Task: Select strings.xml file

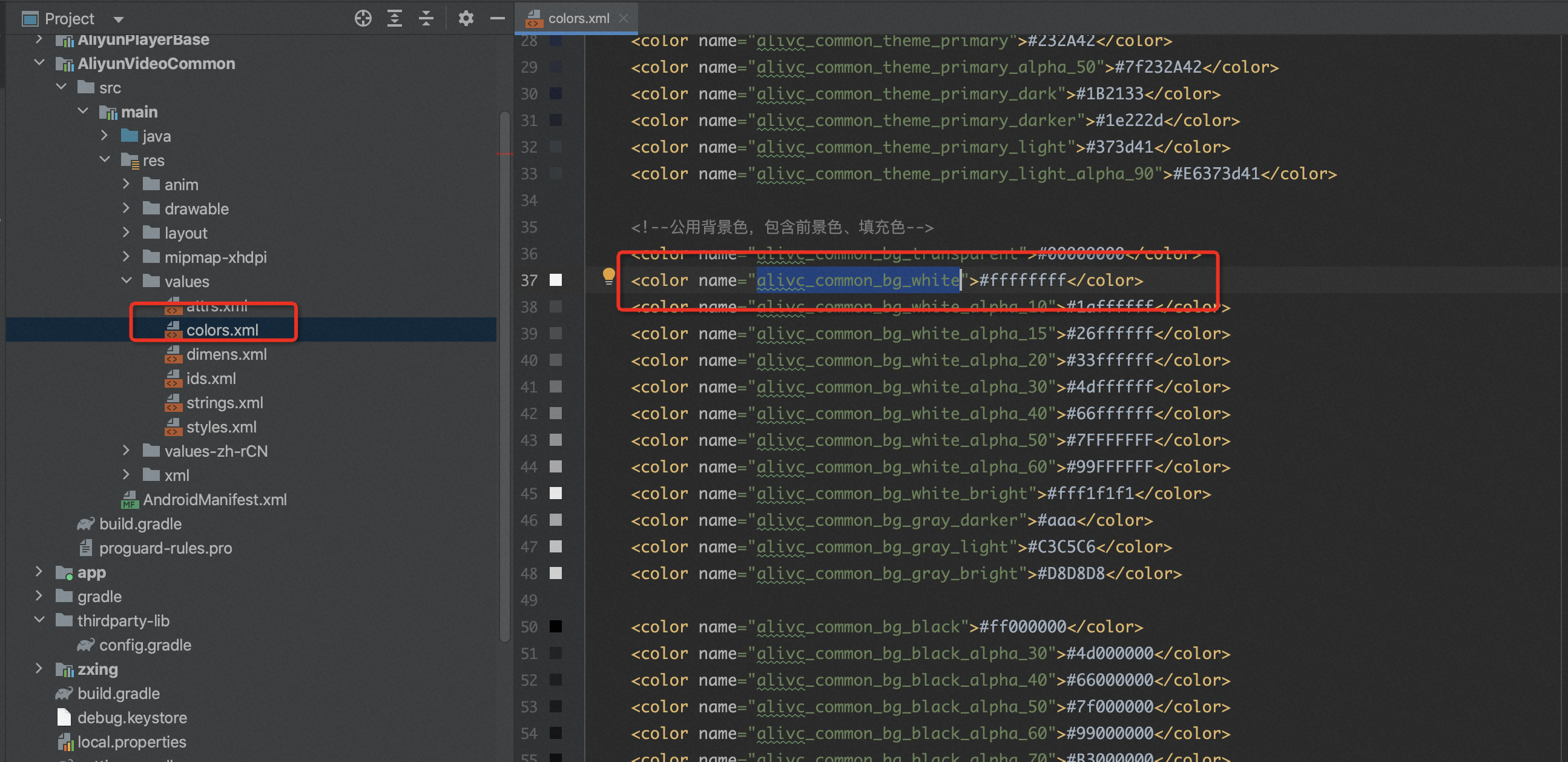Action: pyautogui.click(x=225, y=403)
